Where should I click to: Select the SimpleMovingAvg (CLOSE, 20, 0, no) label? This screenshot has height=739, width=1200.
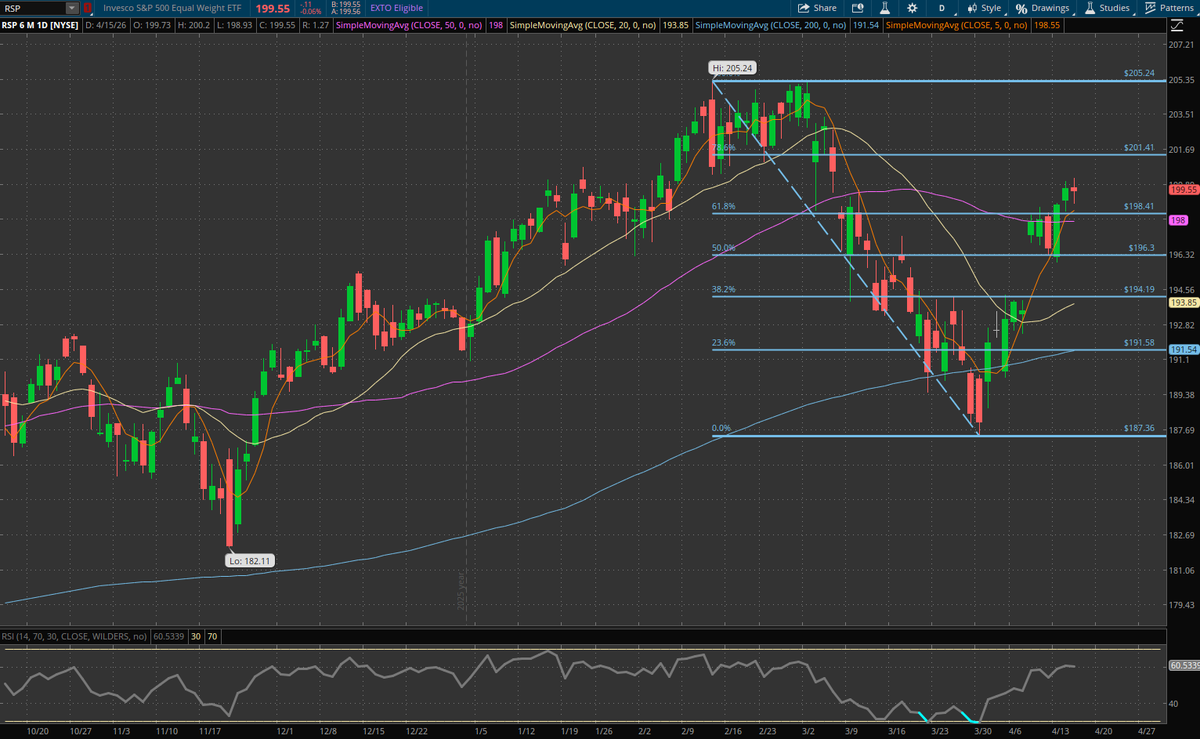pyautogui.click(x=586, y=24)
